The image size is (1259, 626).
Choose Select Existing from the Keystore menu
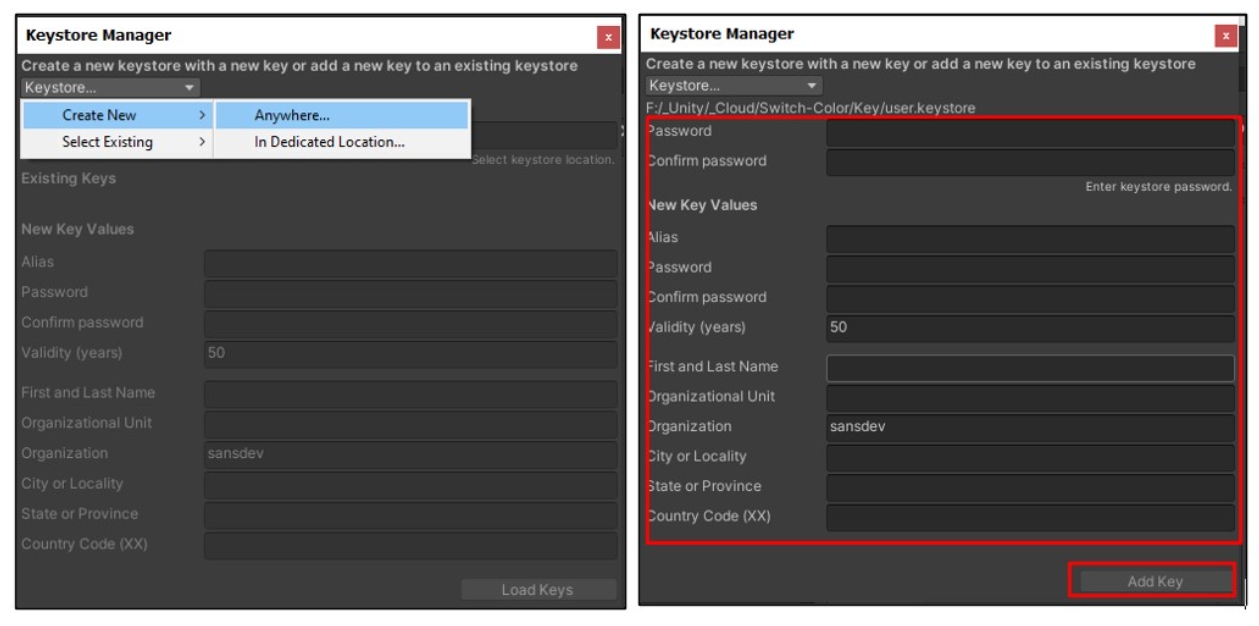107,142
